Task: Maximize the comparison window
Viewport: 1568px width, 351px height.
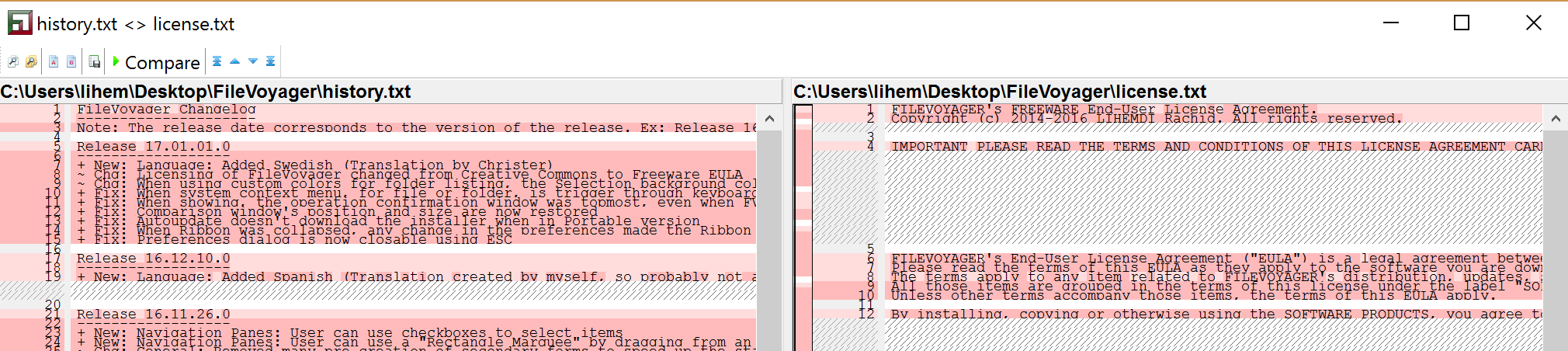Action: pyautogui.click(x=1462, y=23)
